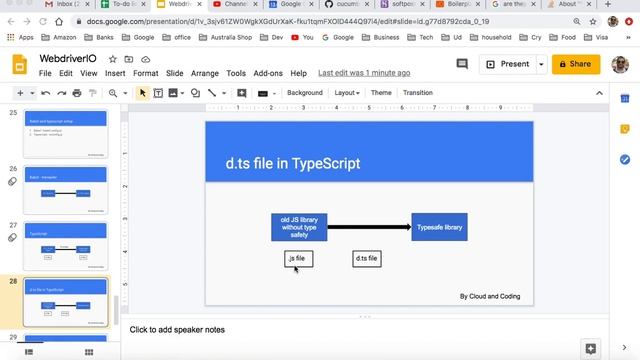Open the zoom level dropdown arrow
The height and width of the screenshot is (360, 640).
pos(125,93)
